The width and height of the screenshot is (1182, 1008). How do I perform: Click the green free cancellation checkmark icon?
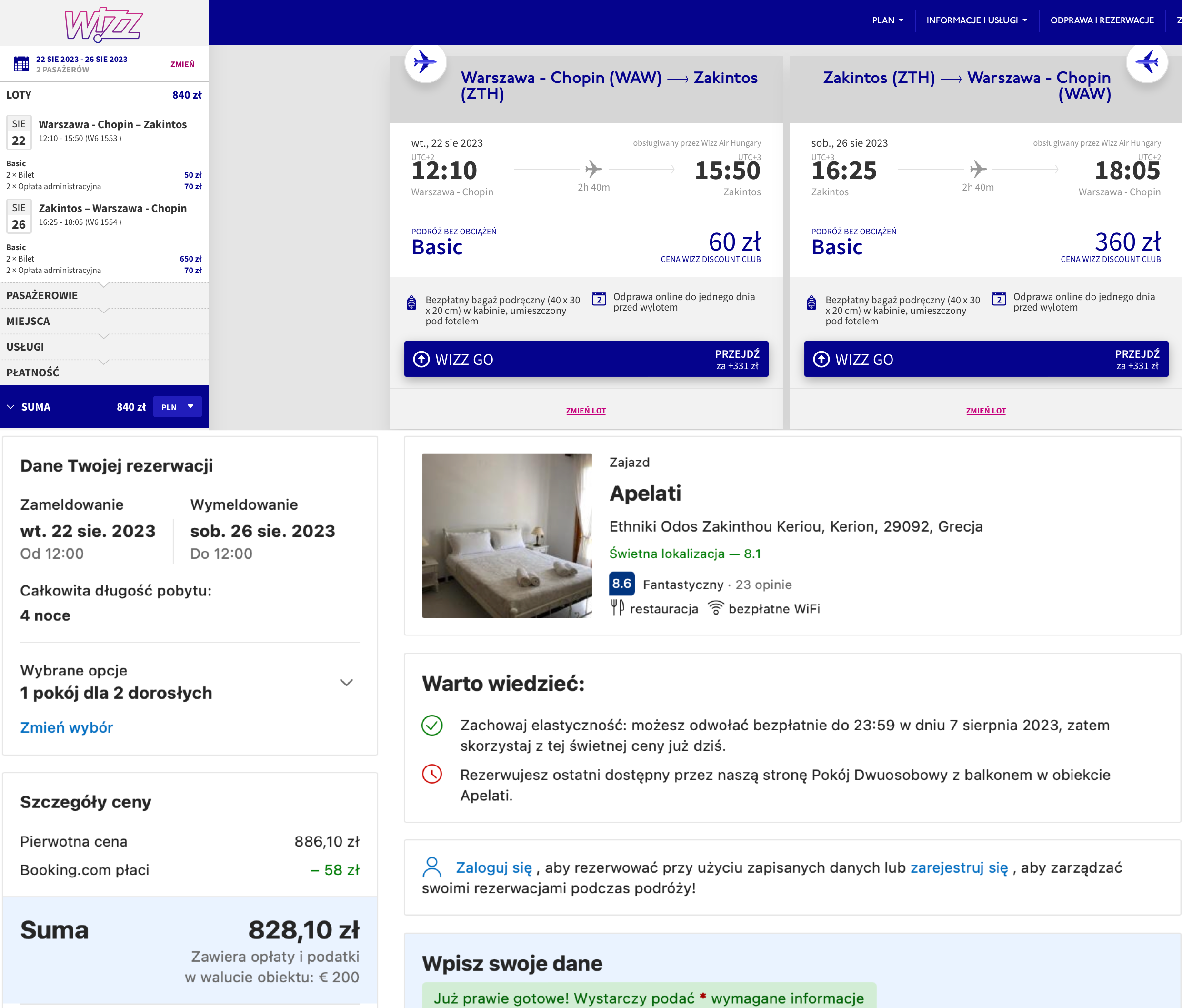pos(432,726)
